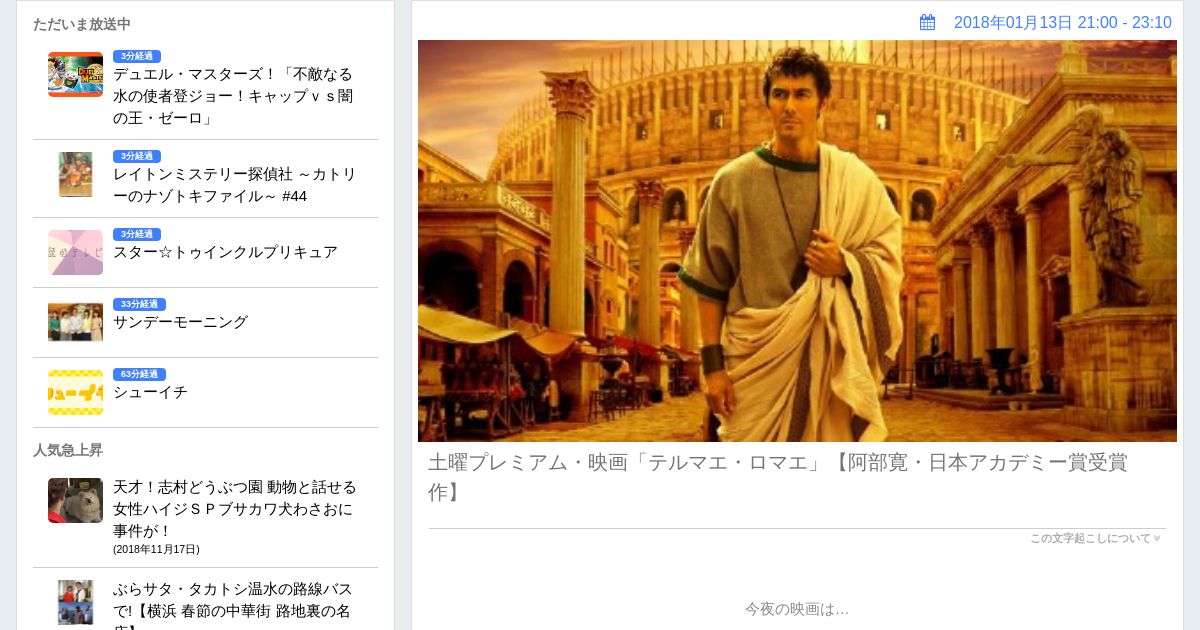This screenshot has width=1200, height=630.
Task: Expand この文字起こしについて disclosure
Action: coord(1095,538)
